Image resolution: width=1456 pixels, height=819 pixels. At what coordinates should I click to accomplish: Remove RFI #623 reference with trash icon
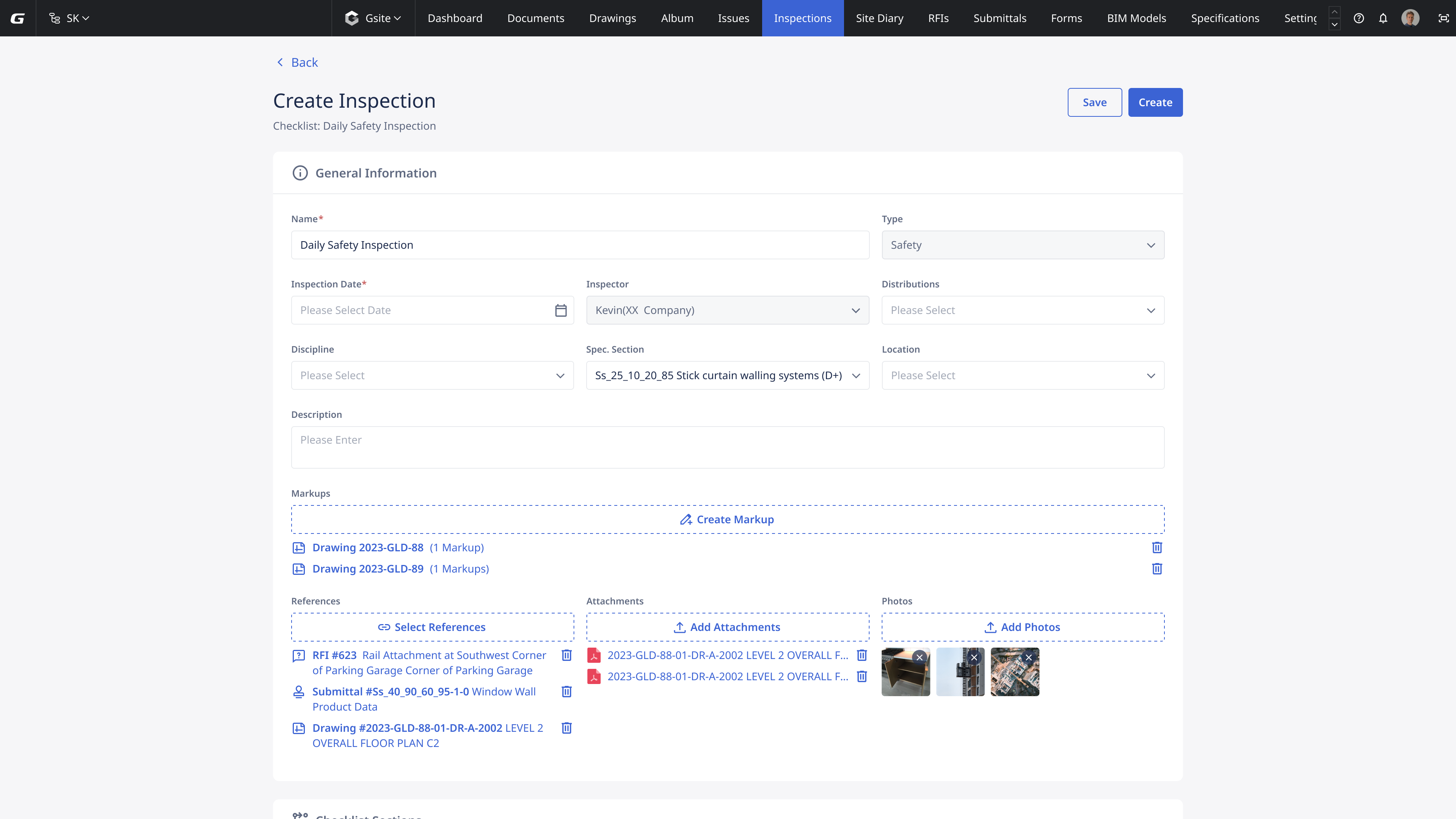click(x=566, y=655)
